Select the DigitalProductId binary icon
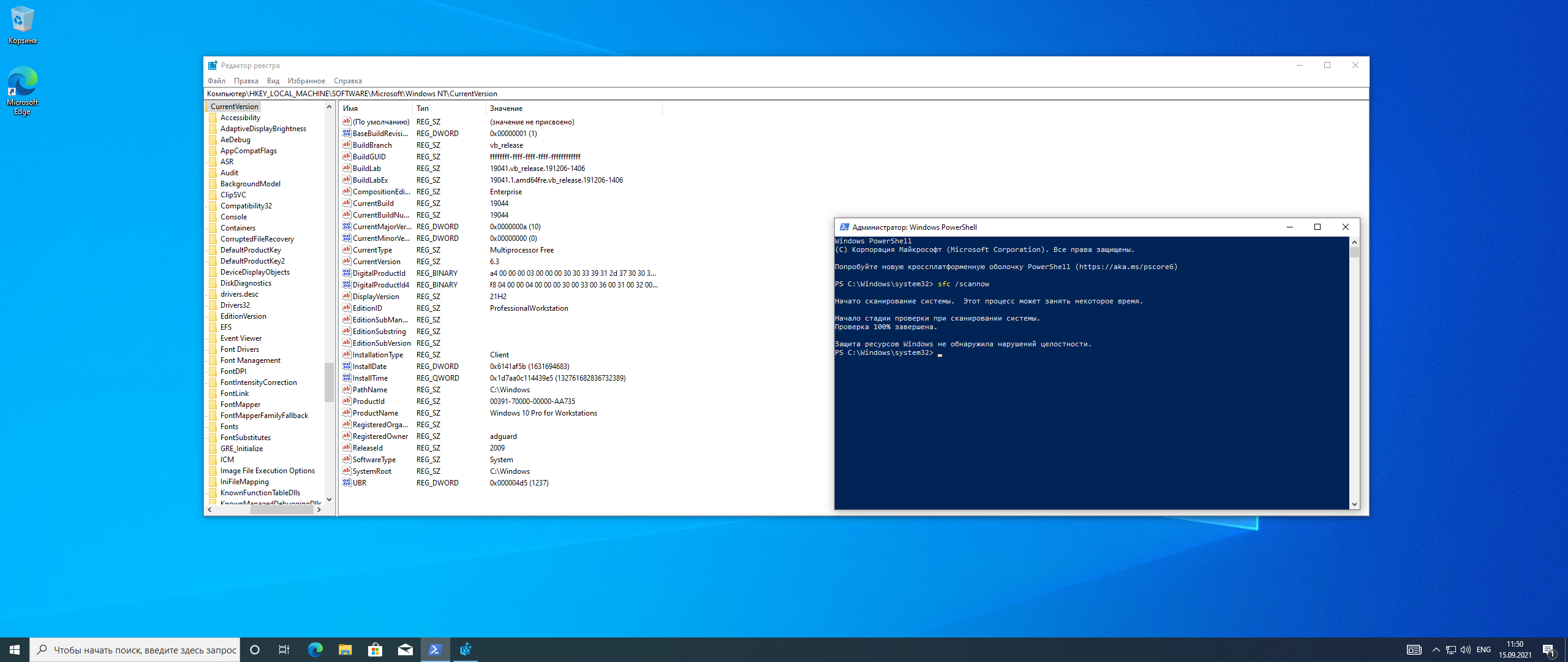 [x=347, y=273]
